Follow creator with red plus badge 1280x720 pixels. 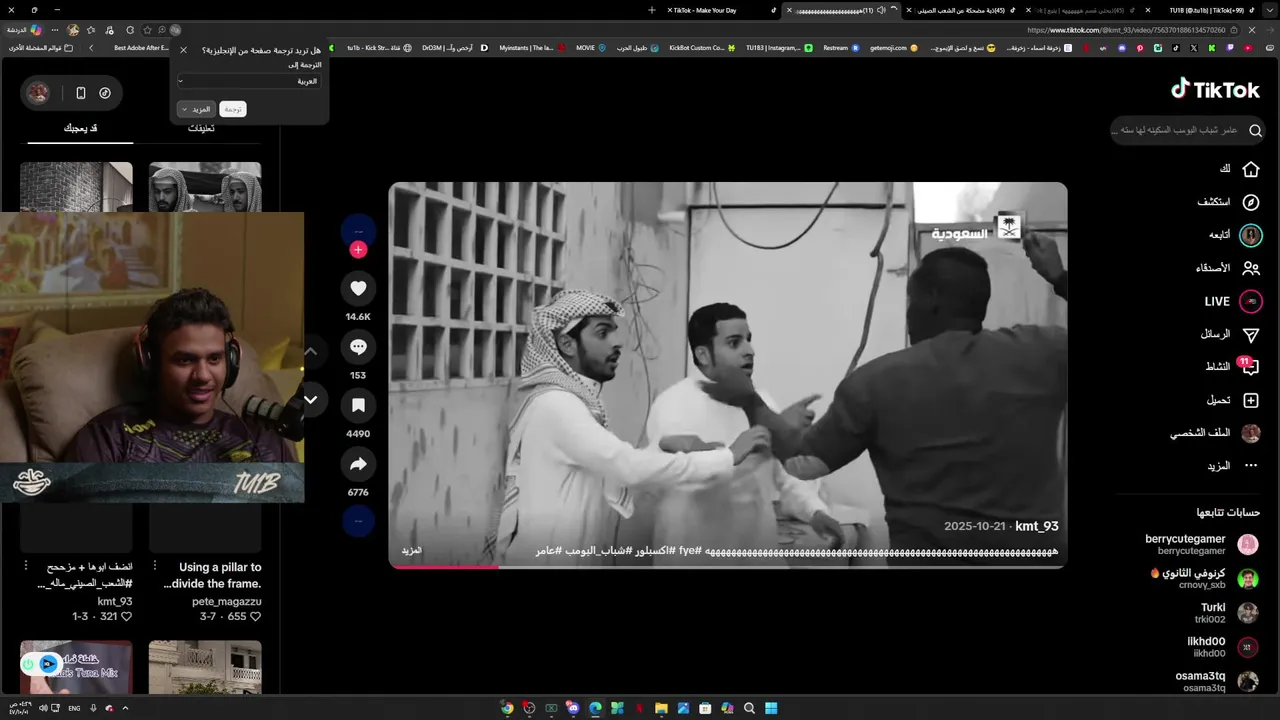point(358,250)
